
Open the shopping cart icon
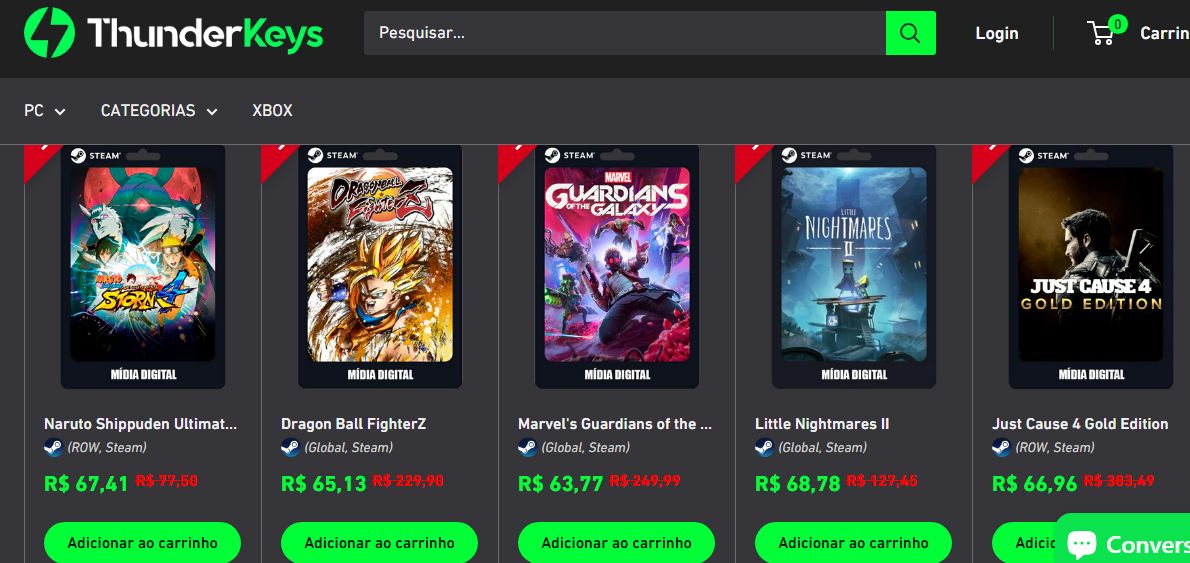coord(1100,33)
